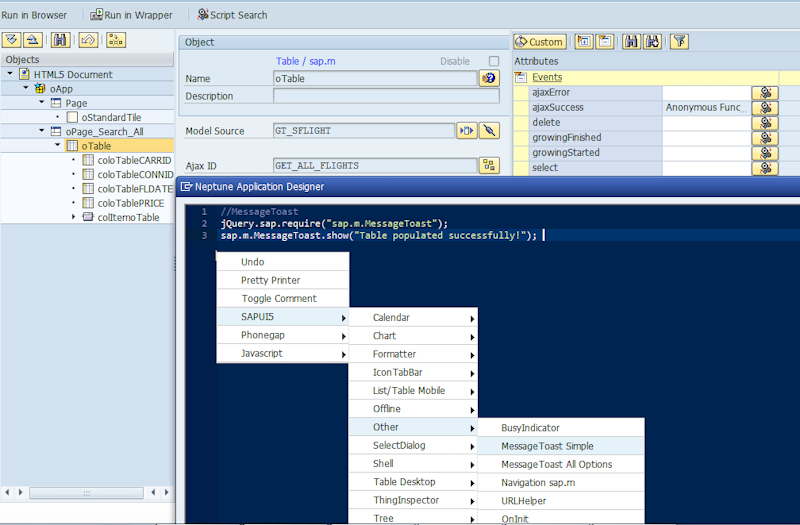Open the Table Desktop submenu
The image size is (800, 525).
(x=413, y=482)
